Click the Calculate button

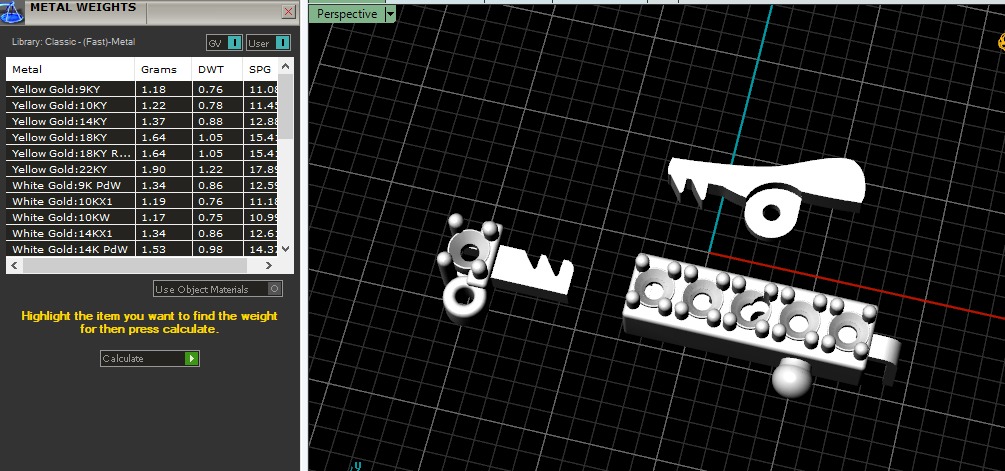coord(149,358)
